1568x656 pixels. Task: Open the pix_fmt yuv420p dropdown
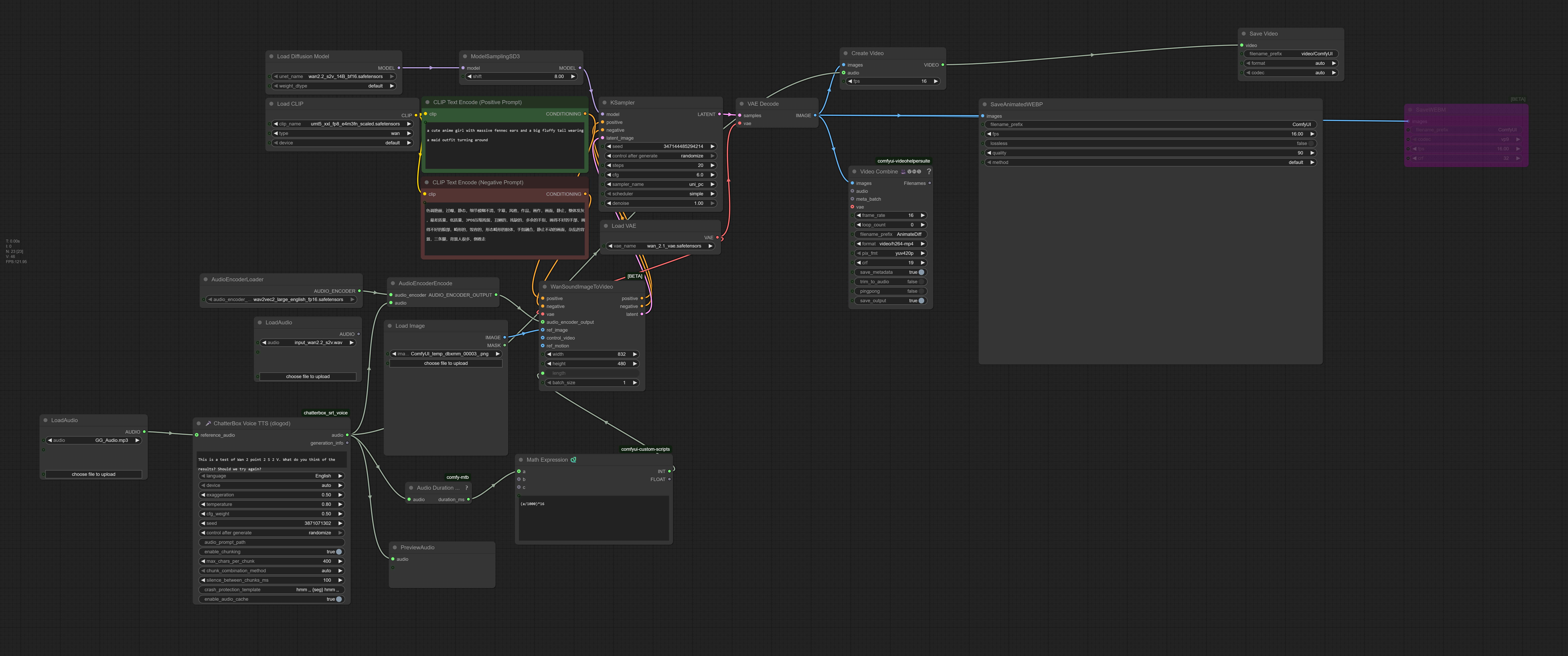click(x=891, y=253)
